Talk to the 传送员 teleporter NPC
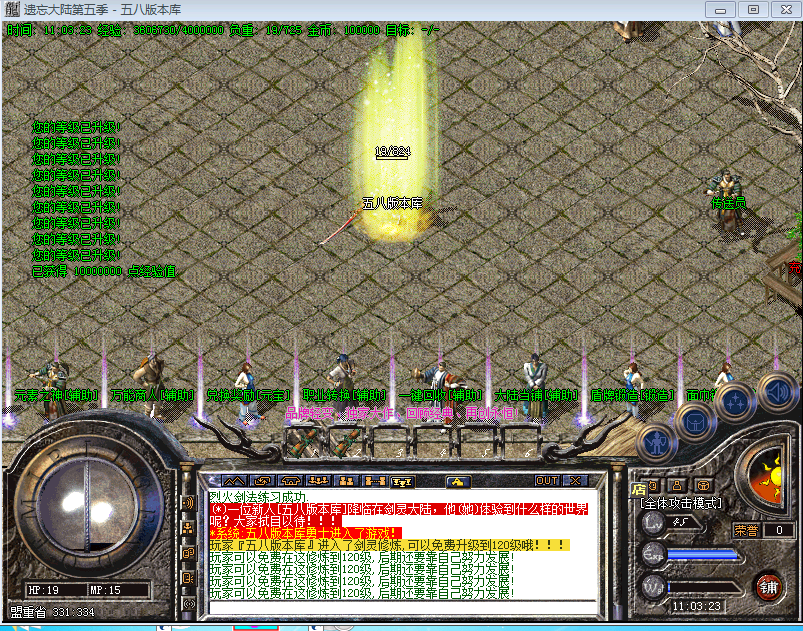This screenshot has width=803, height=631. [x=728, y=203]
